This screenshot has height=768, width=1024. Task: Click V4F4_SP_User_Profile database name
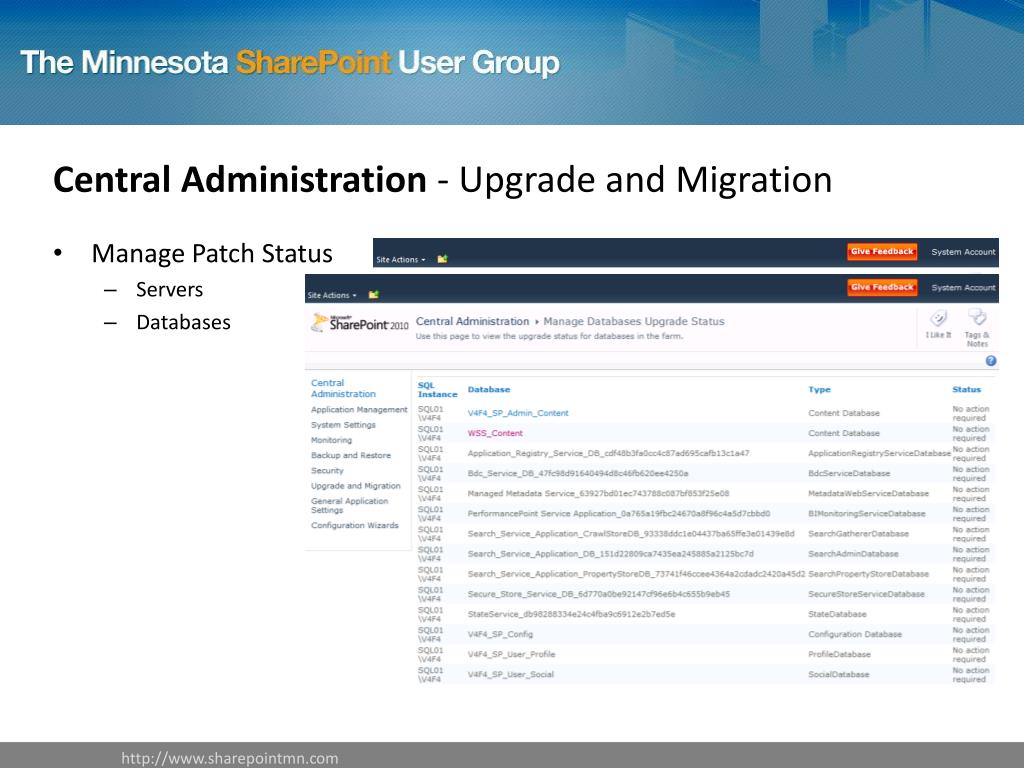(x=511, y=654)
